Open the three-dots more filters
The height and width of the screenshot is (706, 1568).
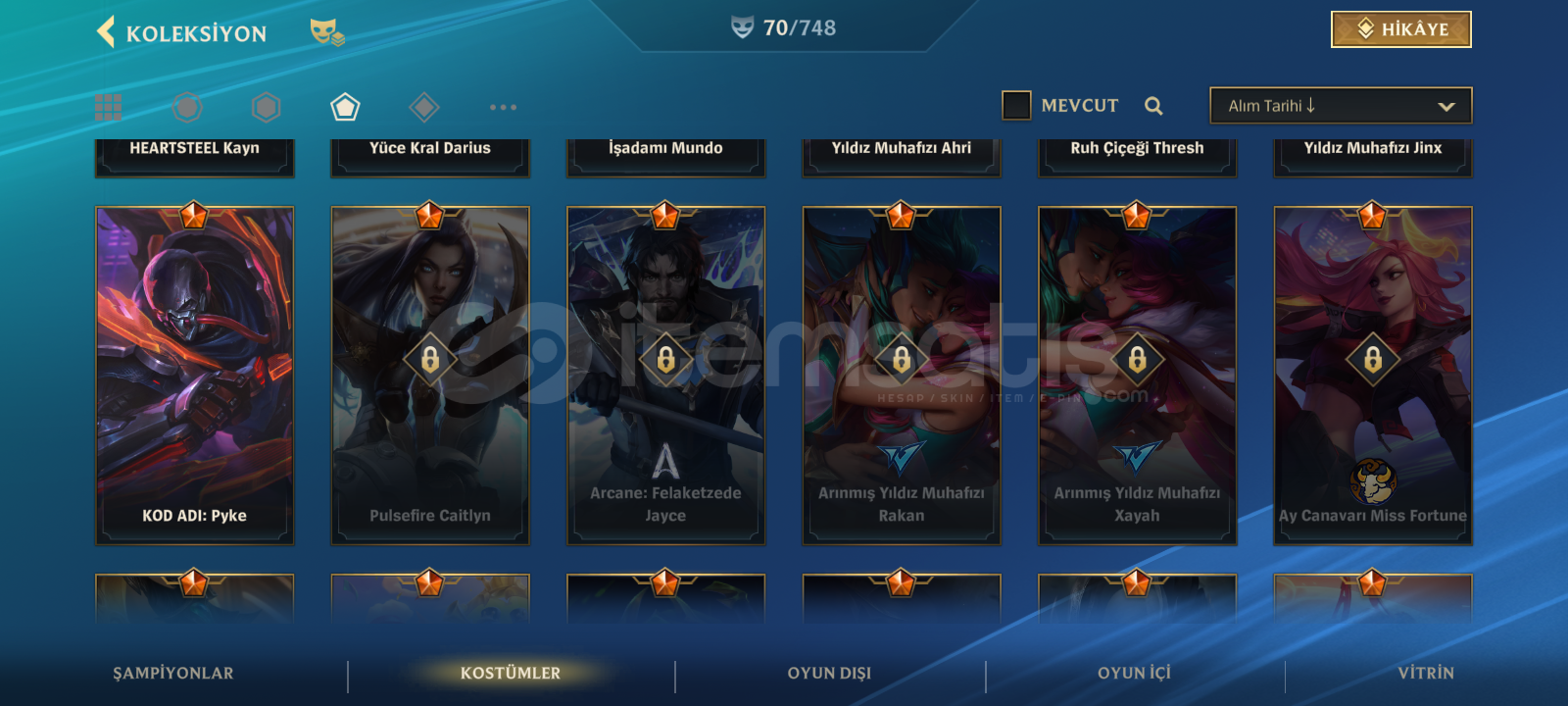[x=503, y=107]
